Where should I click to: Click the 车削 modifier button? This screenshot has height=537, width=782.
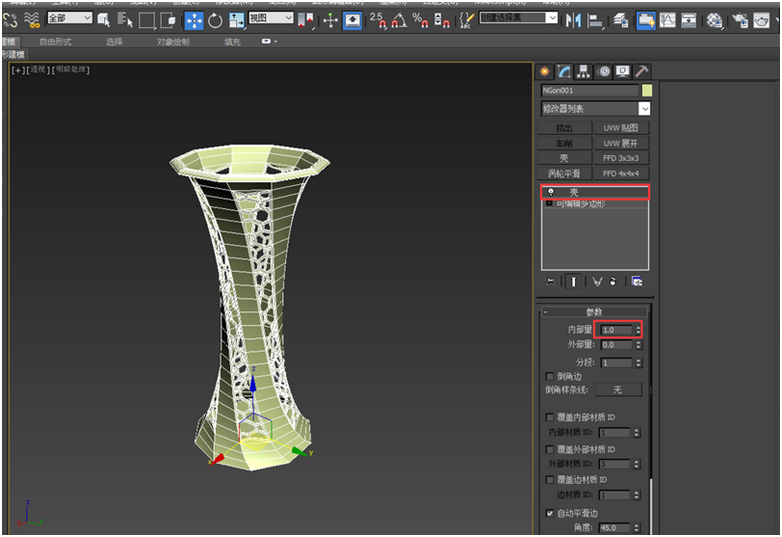(x=564, y=144)
